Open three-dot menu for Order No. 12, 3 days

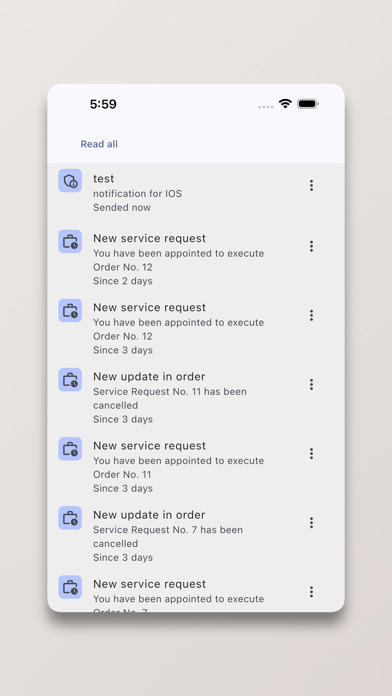(x=311, y=315)
